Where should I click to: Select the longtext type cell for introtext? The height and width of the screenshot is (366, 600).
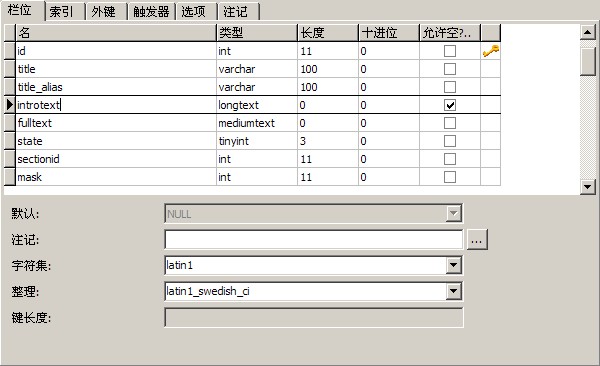click(257, 105)
